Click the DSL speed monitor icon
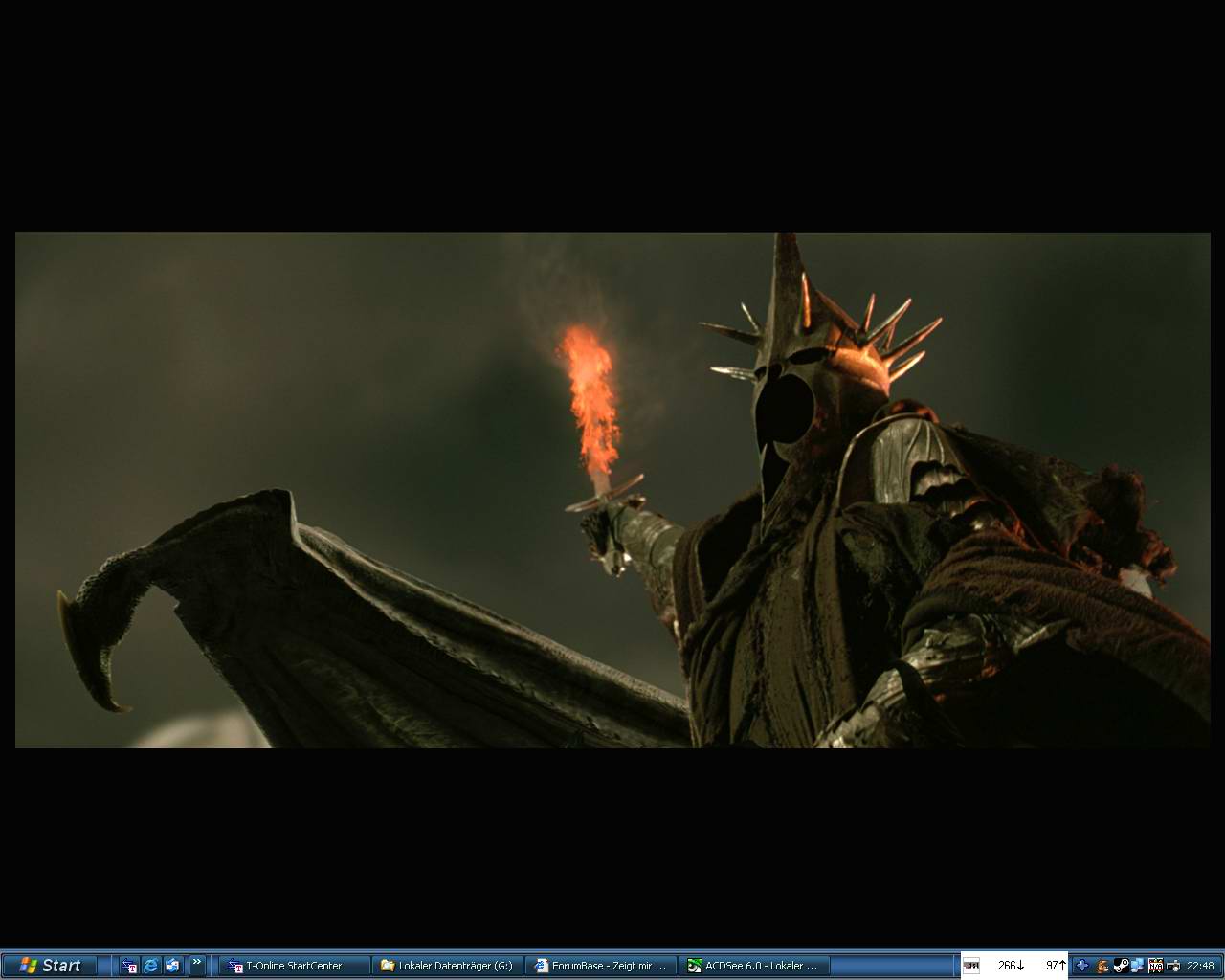 click(x=970, y=966)
